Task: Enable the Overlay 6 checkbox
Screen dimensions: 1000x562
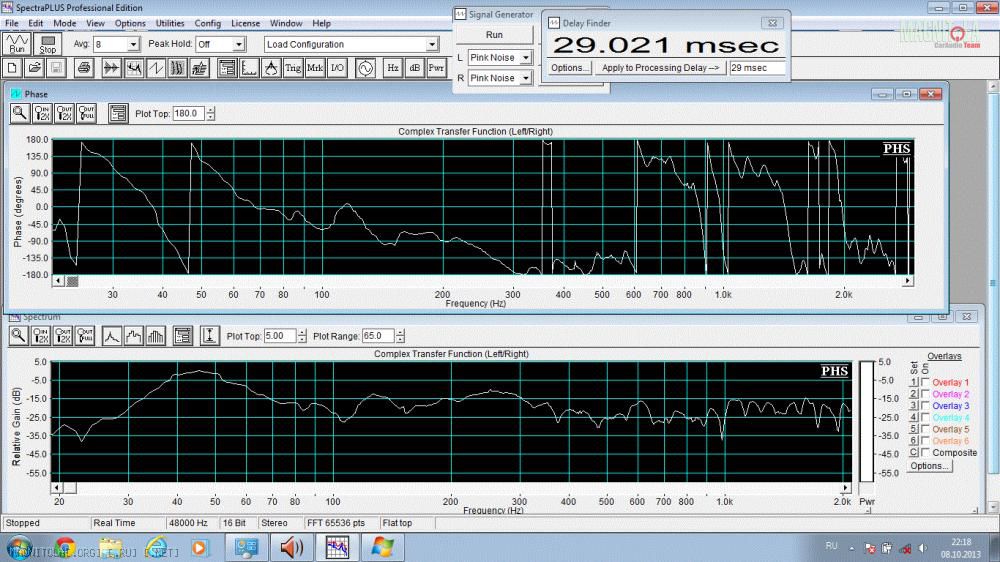Action: [925, 440]
